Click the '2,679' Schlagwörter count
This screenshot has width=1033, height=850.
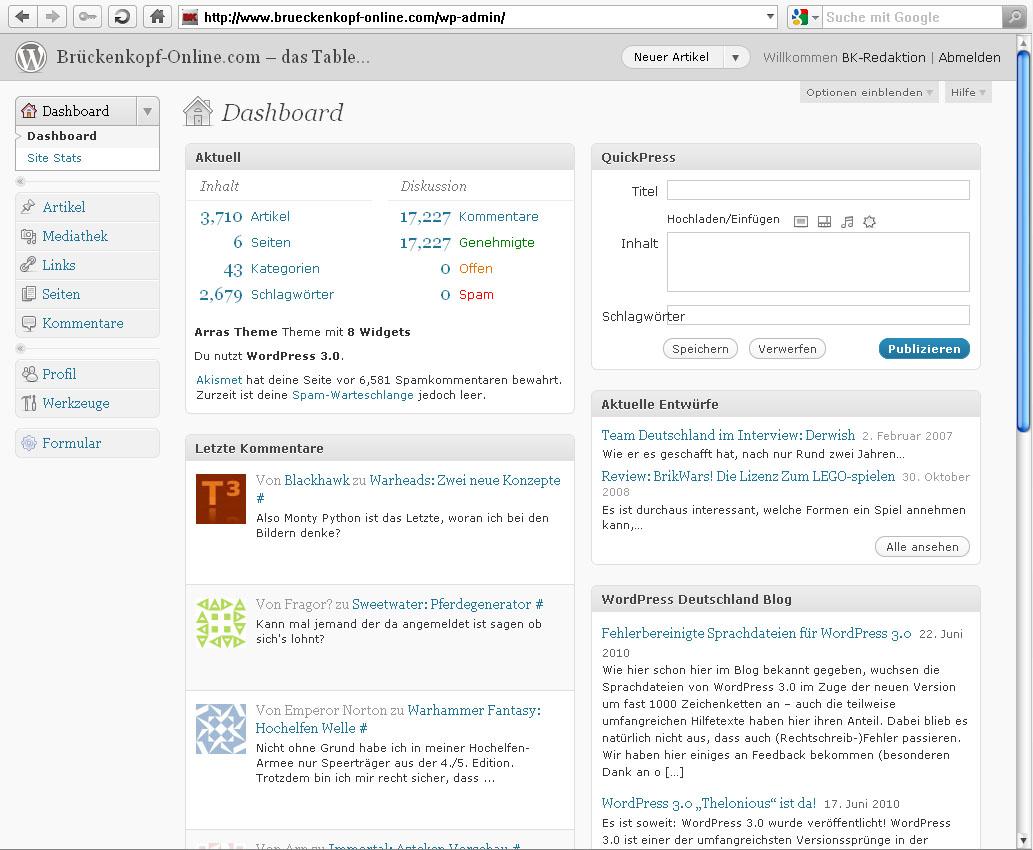point(221,295)
